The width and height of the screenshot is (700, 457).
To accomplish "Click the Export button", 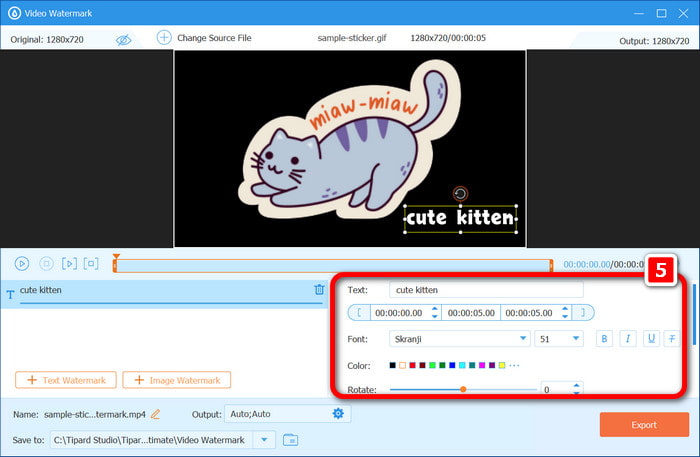I will point(644,424).
